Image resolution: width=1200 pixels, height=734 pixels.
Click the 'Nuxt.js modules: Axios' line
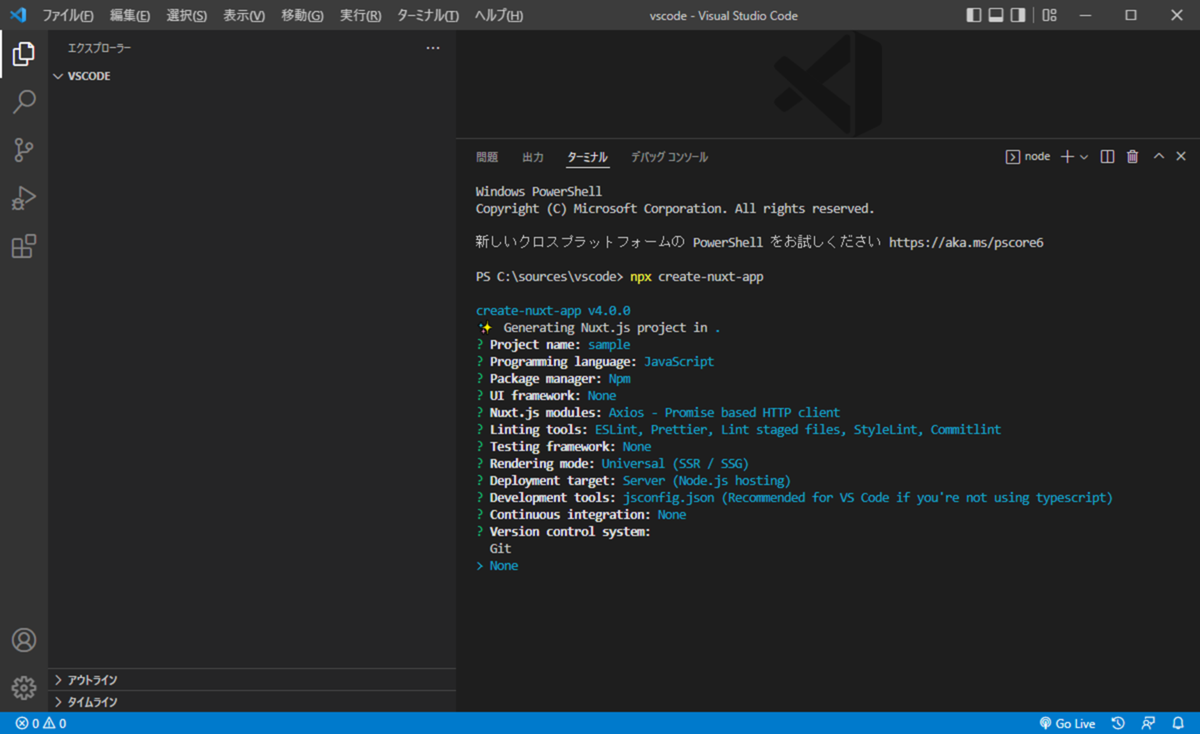[x=658, y=413]
